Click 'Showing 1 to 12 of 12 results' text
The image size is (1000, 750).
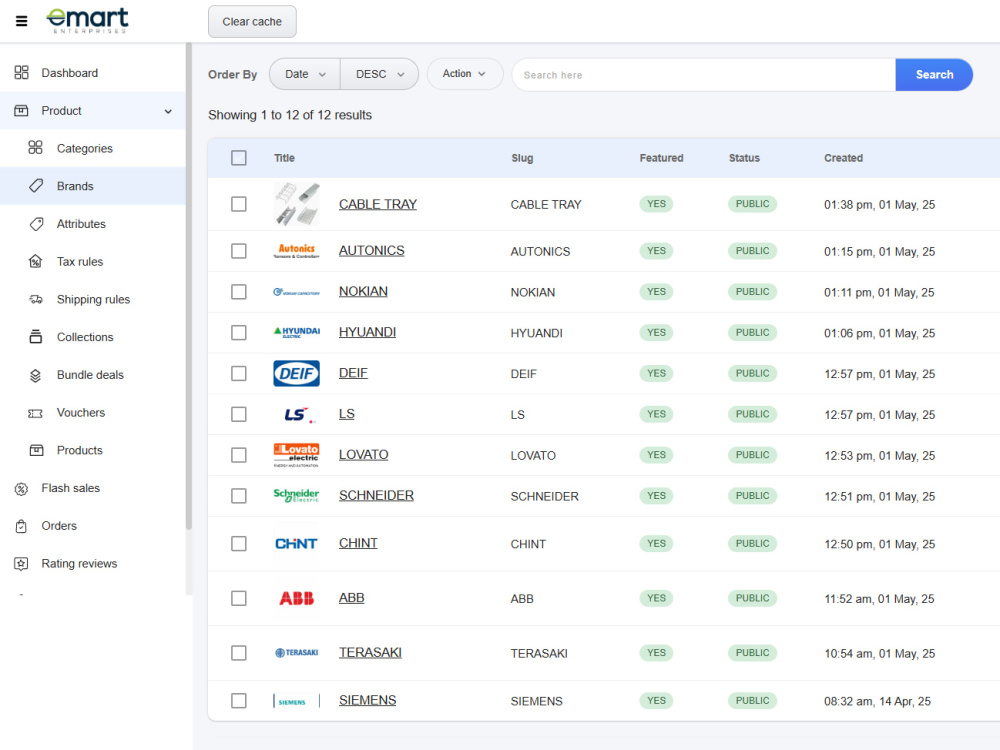pyautogui.click(x=290, y=115)
